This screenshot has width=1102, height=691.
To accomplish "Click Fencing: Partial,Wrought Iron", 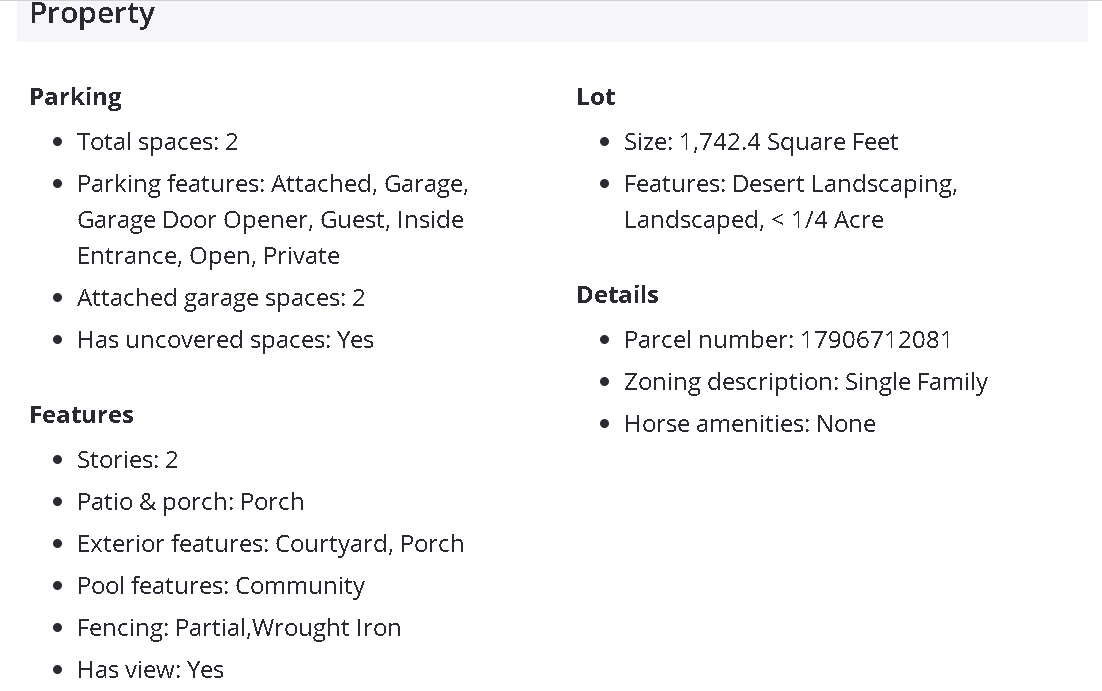I will [238, 628].
